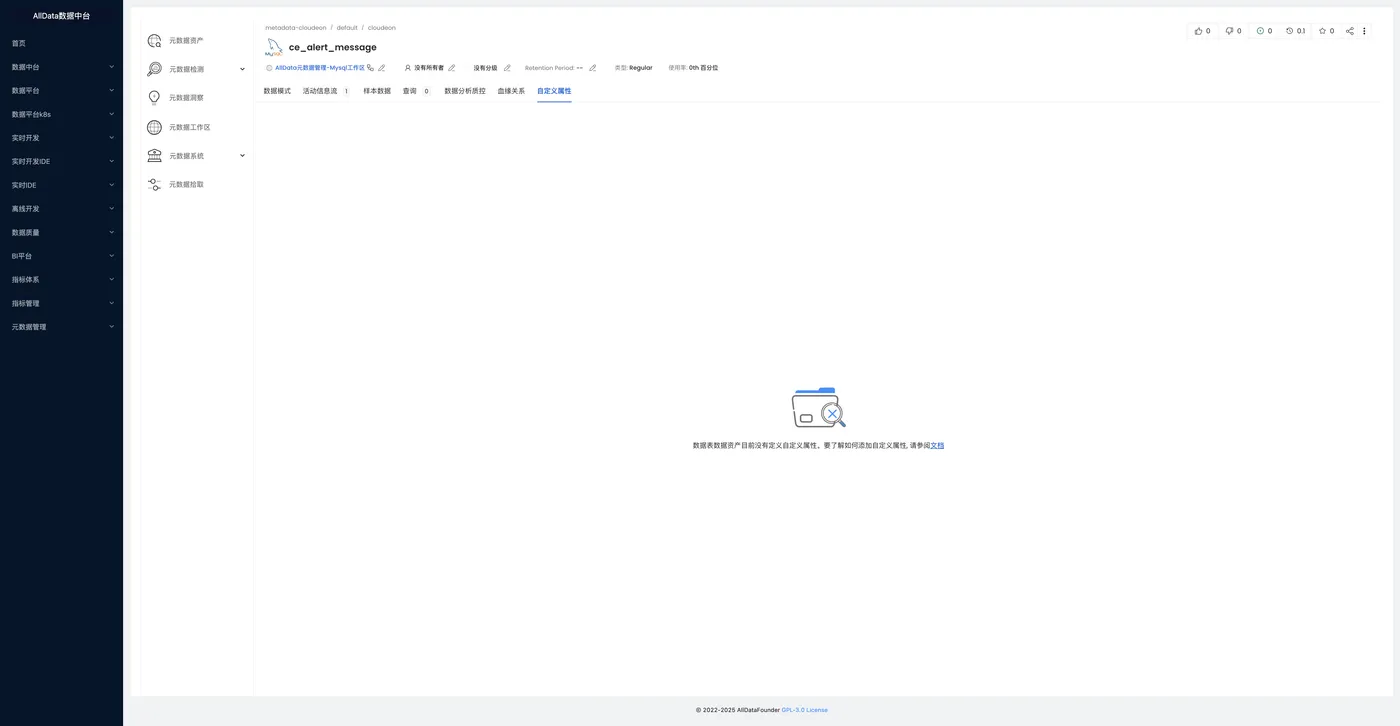This screenshot has height=726, width=1400.
Task: Click the 元数据检测 magnifier icon
Action: [x=154, y=69]
